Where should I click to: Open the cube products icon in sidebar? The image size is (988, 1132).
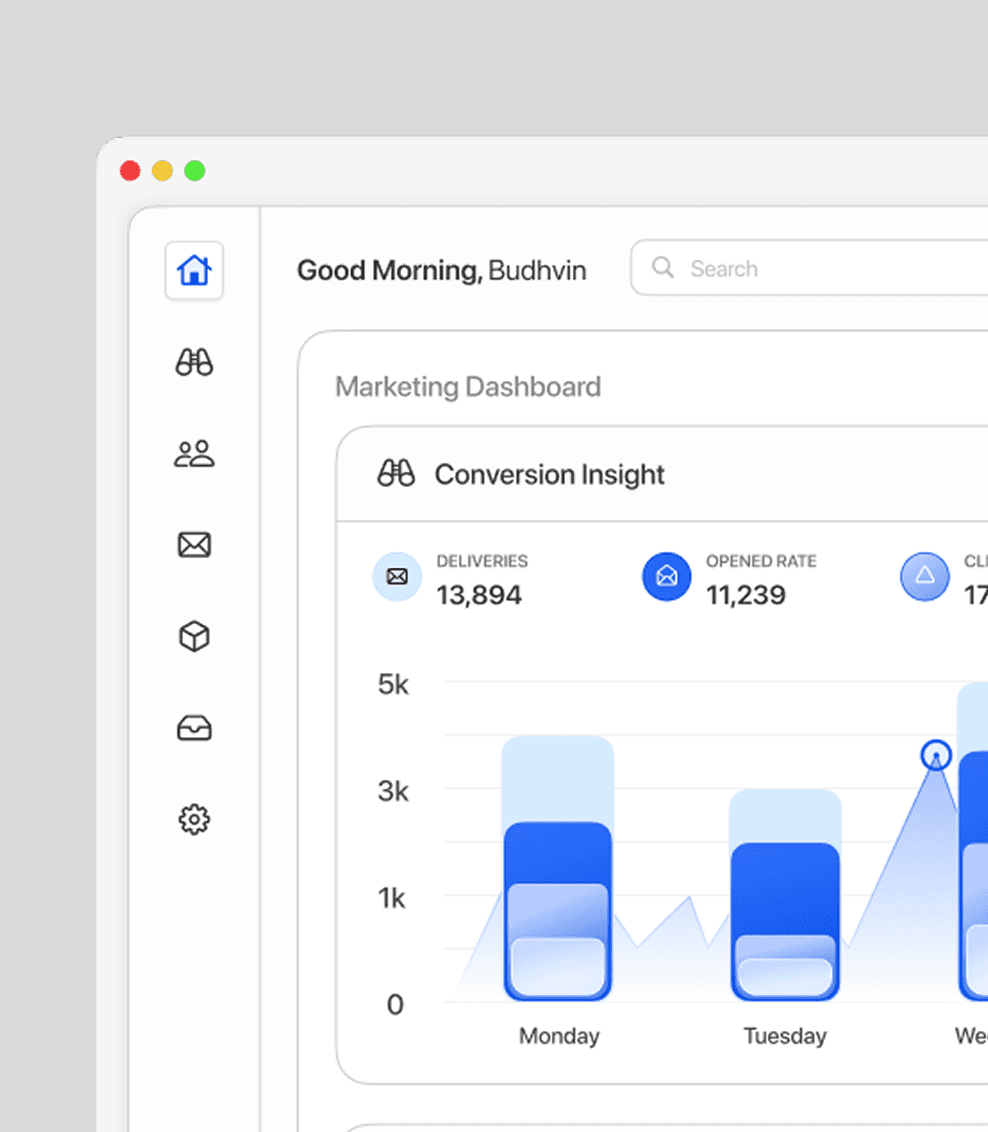[194, 636]
